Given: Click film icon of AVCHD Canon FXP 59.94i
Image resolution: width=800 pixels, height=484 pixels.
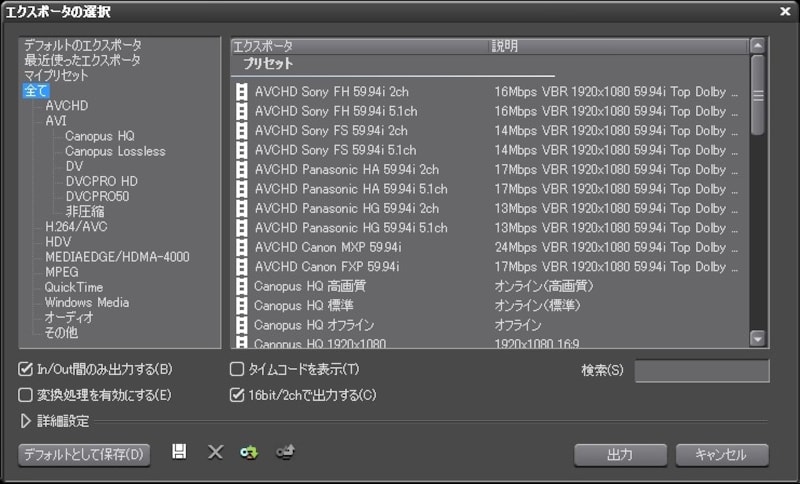Looking at the screenshot, I should click(242, 266).
